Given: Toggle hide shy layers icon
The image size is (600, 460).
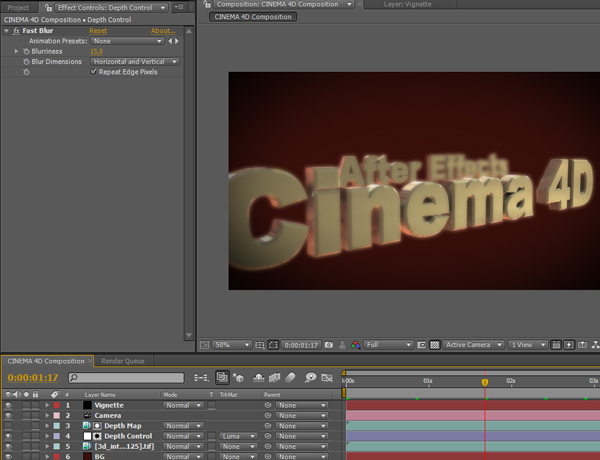Looking at the screenshot, I should click(259, 378).
